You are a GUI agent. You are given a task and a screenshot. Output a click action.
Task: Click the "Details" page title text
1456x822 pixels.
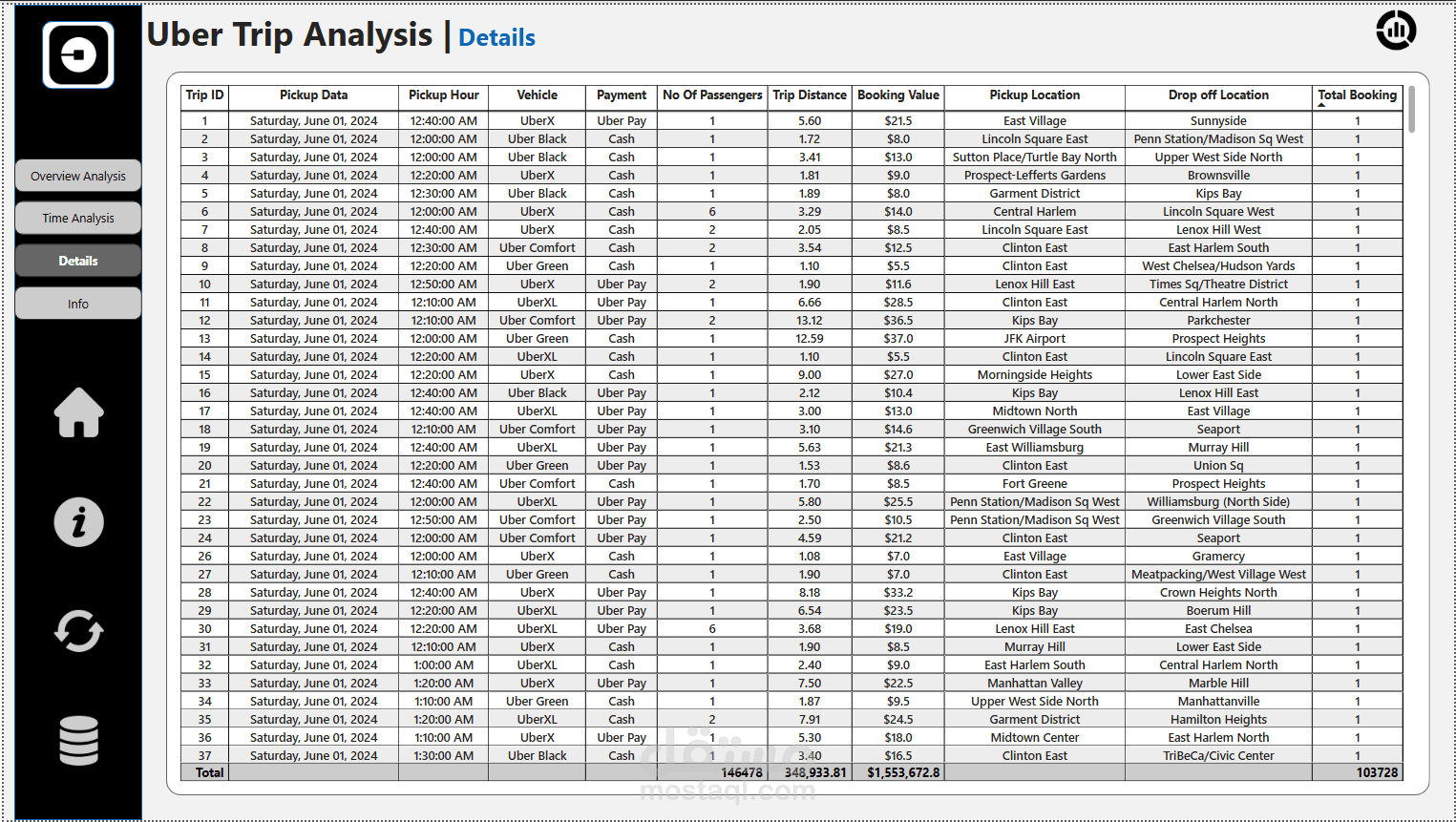click(x=496, y=37)
